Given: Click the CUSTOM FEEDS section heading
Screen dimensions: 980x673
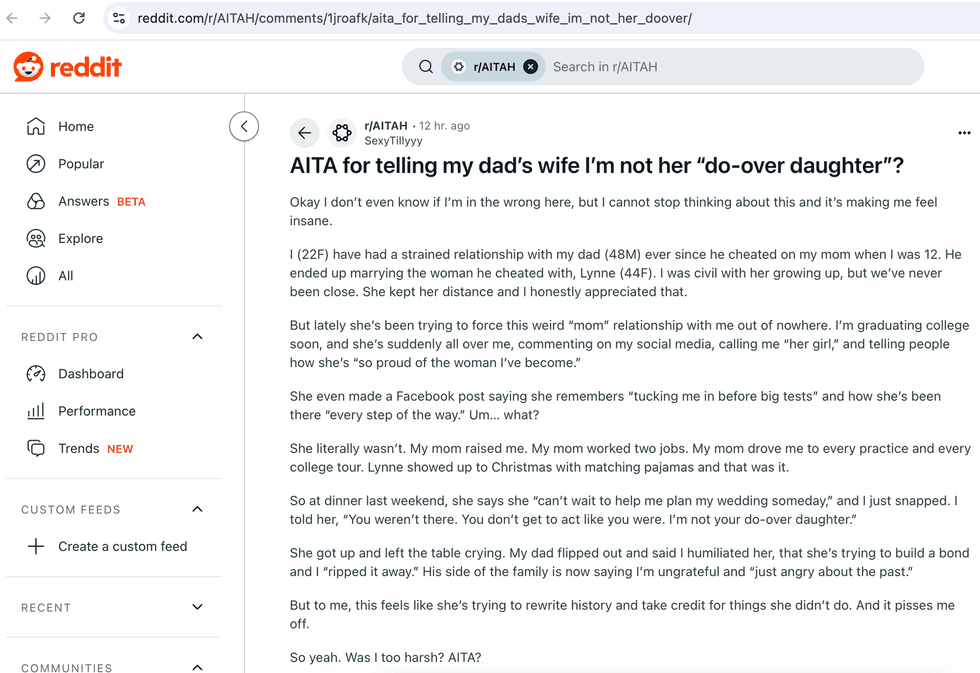Looking at the screenshot, I should coord(71,509).
